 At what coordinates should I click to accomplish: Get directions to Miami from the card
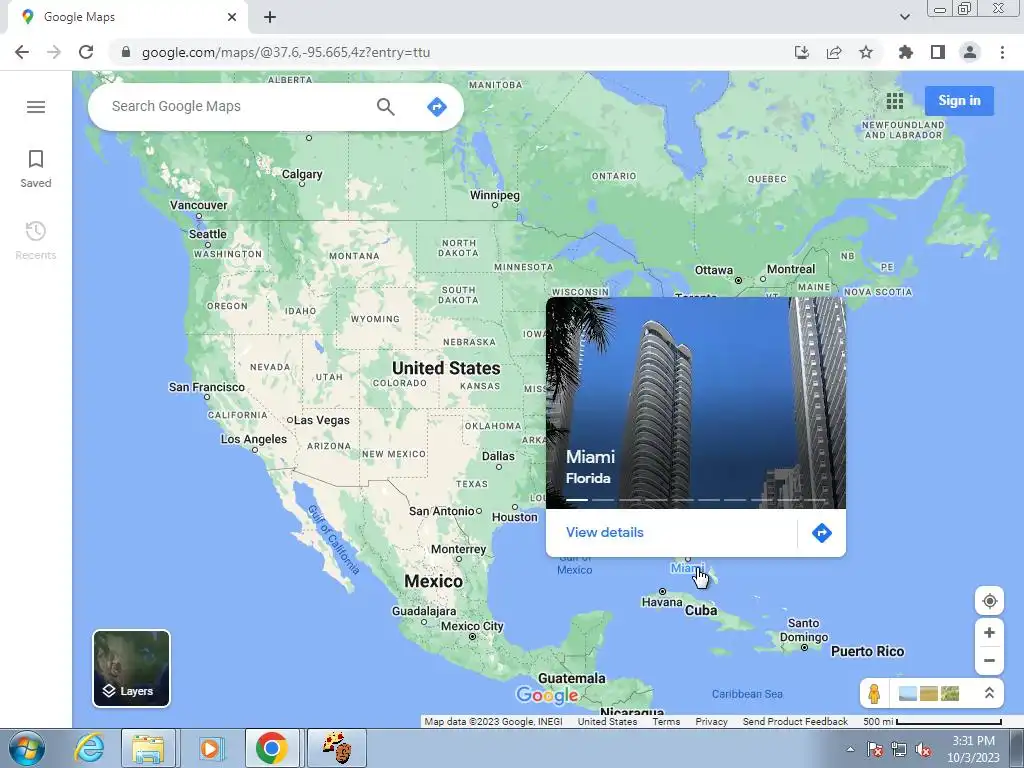[x=822, y=533]
